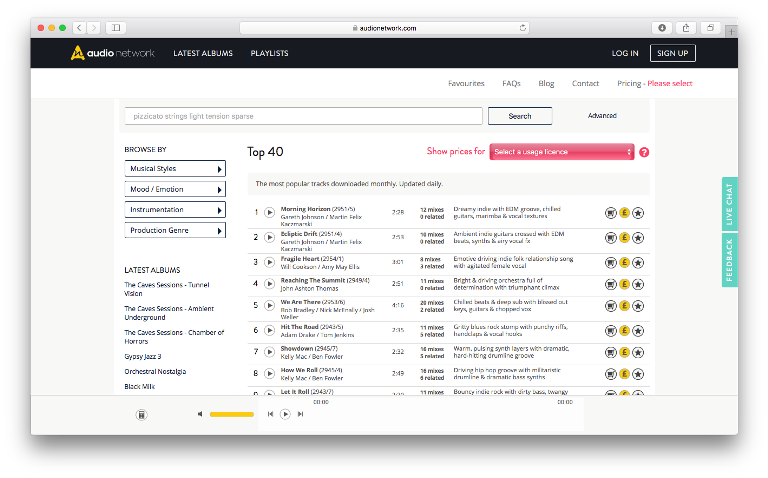The width and height of the screenshot is (768, 478).
Task: Adjust the yellow volume slider
Action: (232, 414)
